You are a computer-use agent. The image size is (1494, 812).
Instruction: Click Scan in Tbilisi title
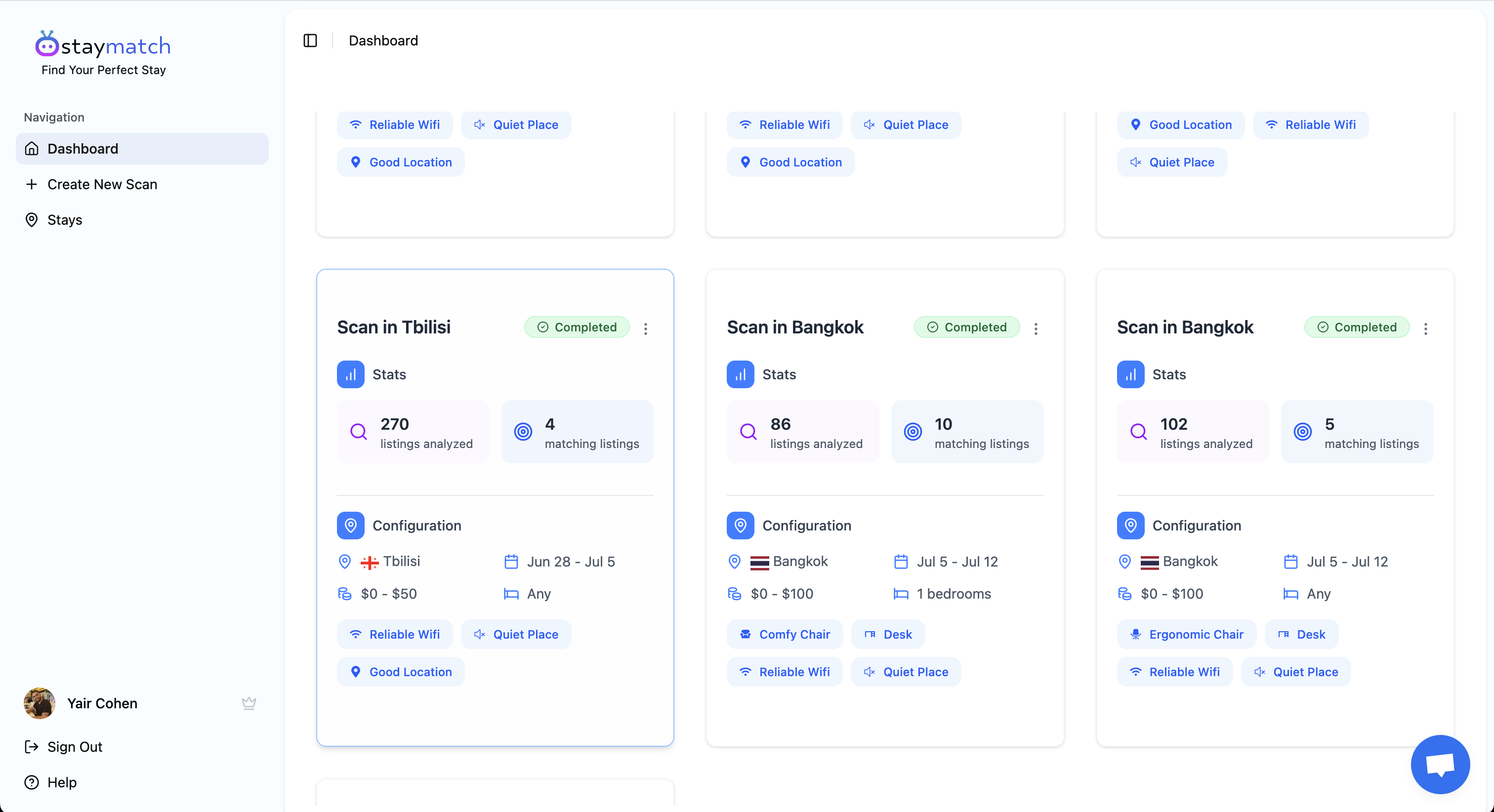[394, 327]
